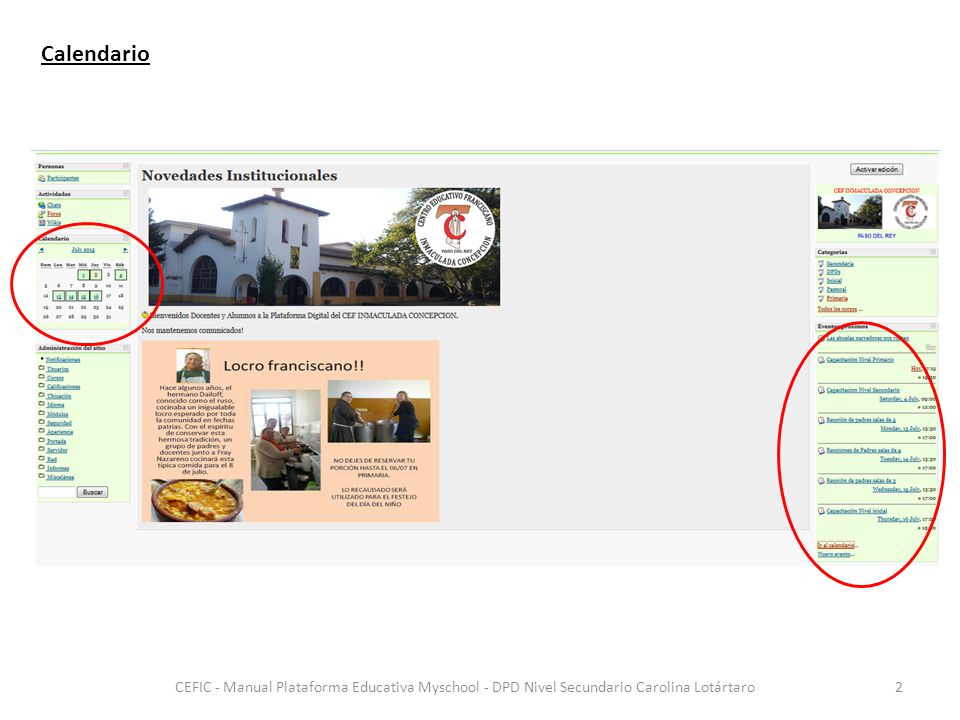Select highlighted day 4 in the calendar
960x720 pixels.
tap(121, 275)
